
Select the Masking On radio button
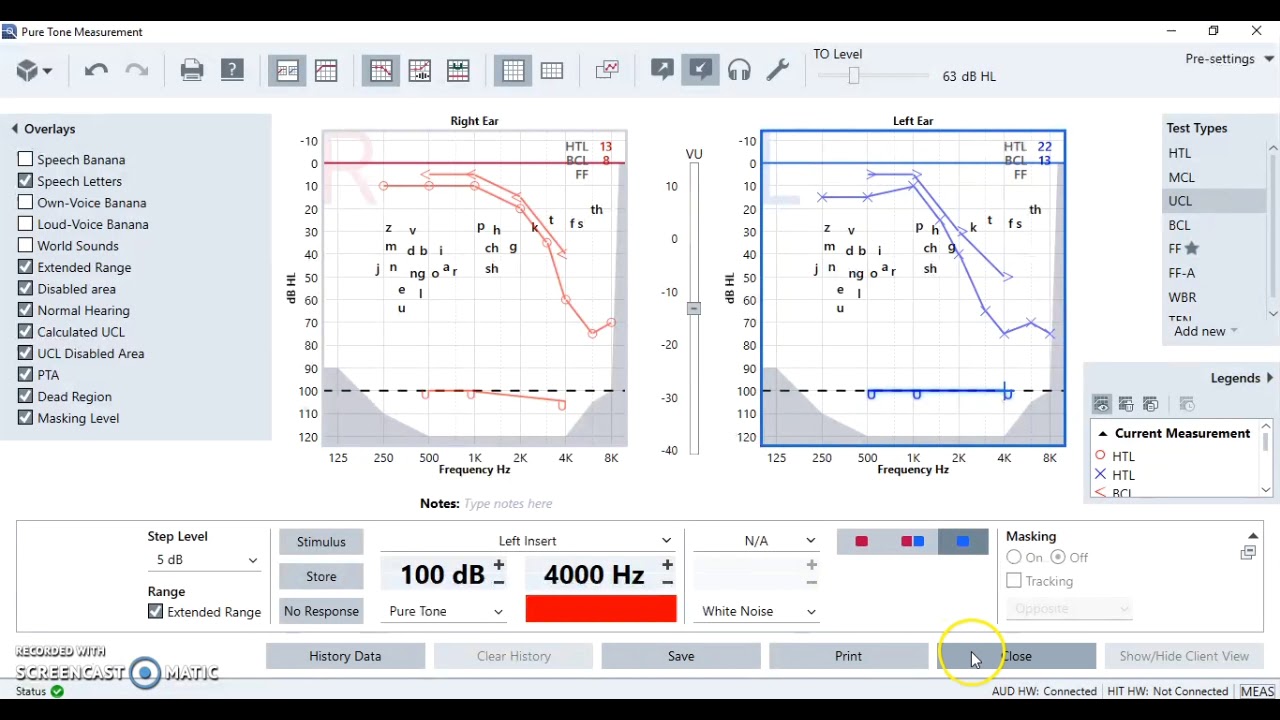[x=1014, y=557]
